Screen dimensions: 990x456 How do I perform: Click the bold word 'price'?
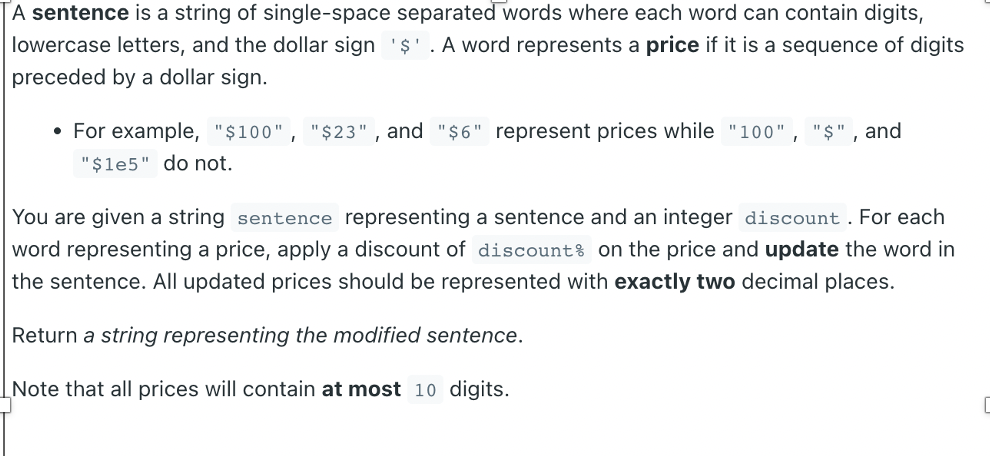pos(672,45)
